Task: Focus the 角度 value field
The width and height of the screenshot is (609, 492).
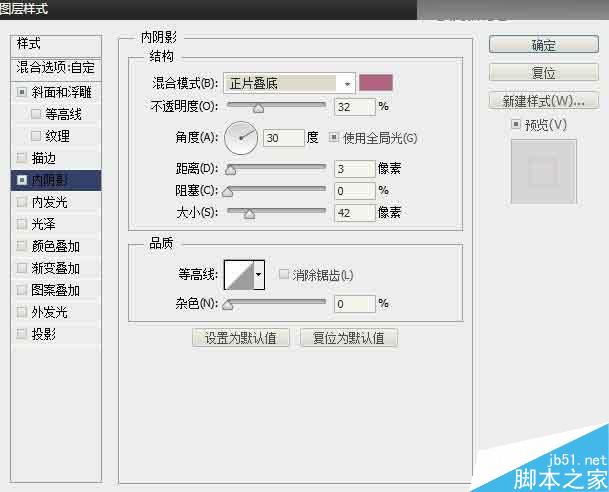Action: click(x=284, y=138)
